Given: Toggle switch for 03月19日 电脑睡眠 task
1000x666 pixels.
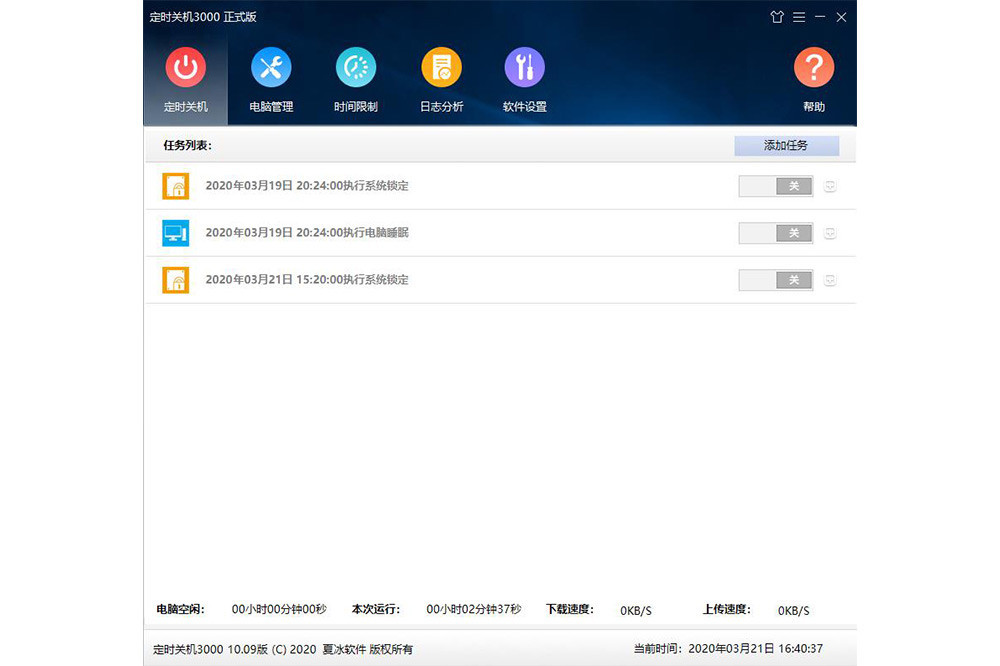Looking at the screenshot, I should (775, 233).
